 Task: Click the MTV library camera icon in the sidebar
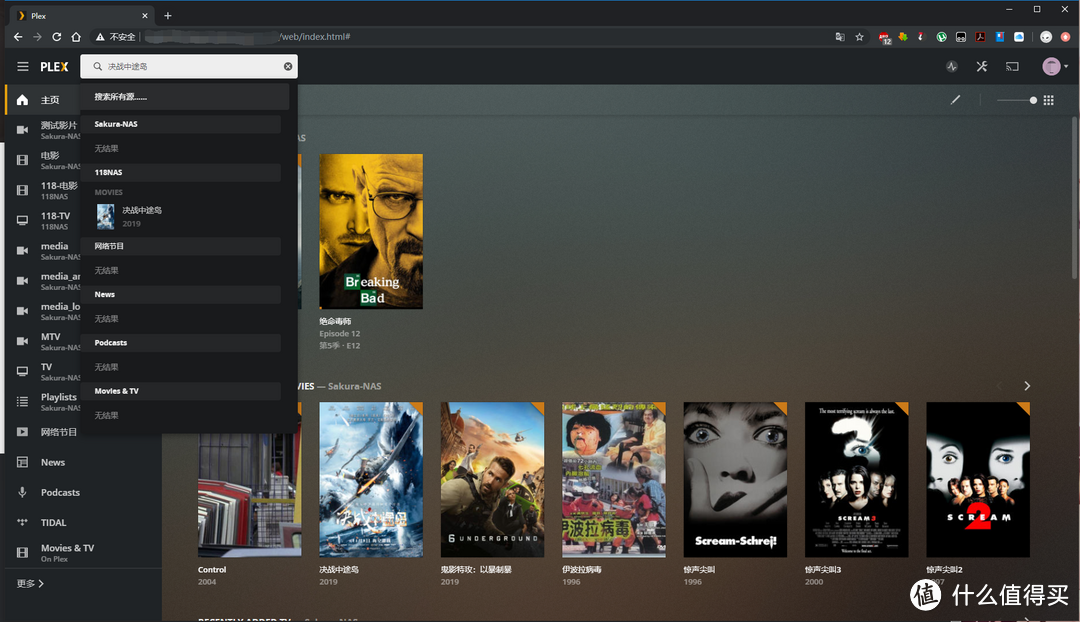tap(22, 341)
